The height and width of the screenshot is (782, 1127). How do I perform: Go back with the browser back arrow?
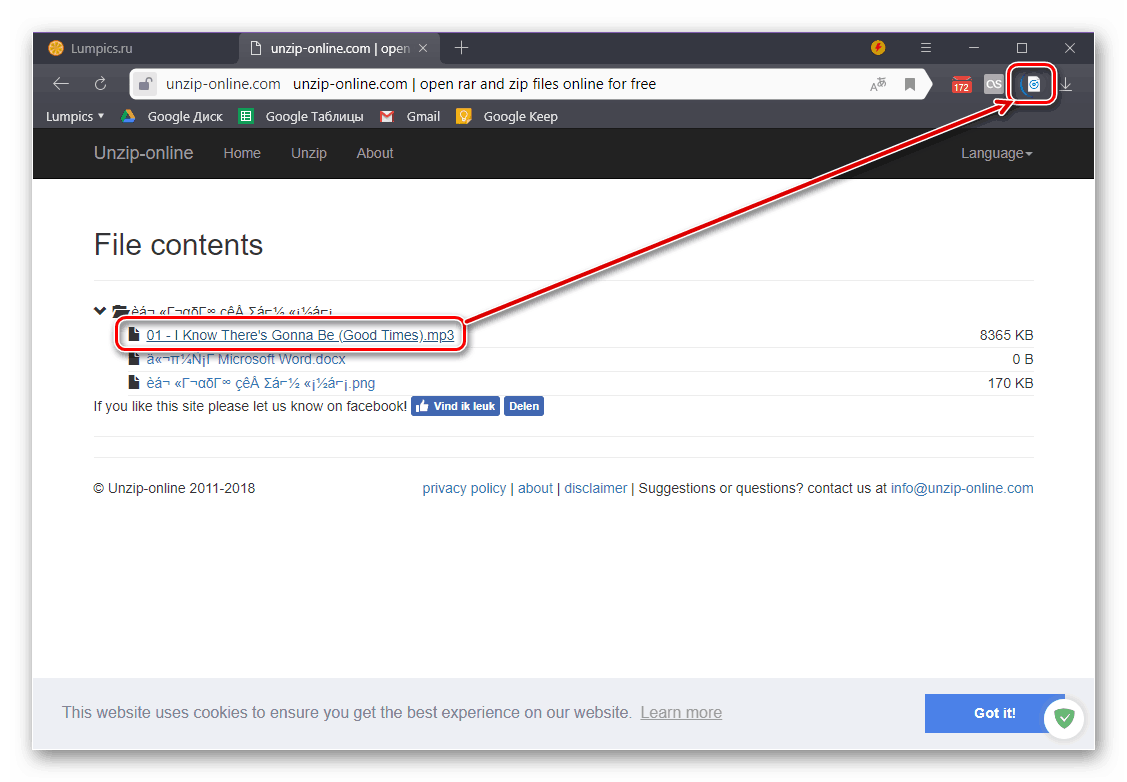61,84
